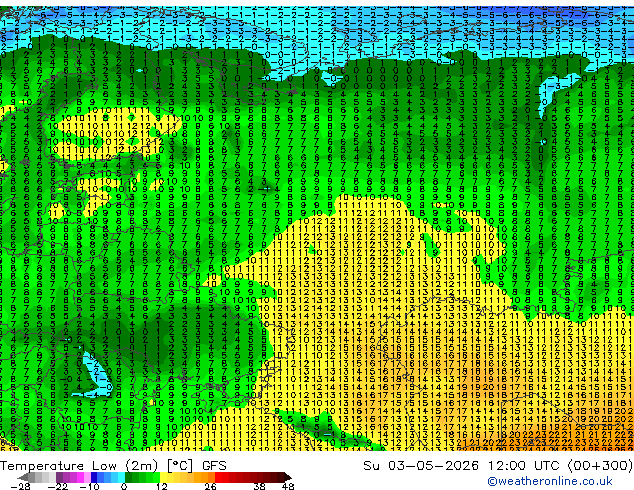The height and width of the screenshot is (490, 634).
Task: Click the cyan legend swatch left of 0
Action: pos(121,477)
